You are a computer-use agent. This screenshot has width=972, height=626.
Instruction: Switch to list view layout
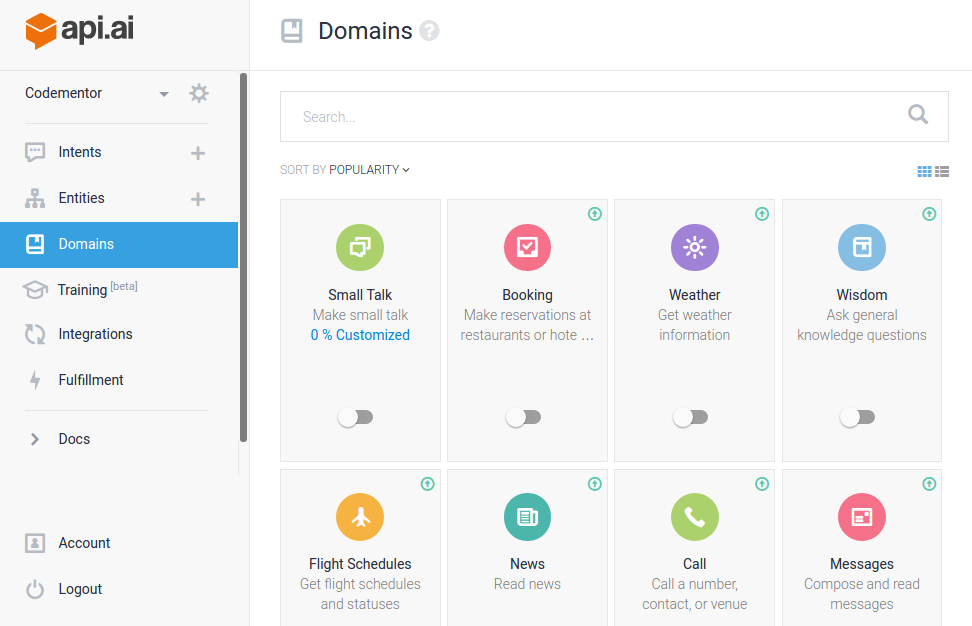pos(942,172)
